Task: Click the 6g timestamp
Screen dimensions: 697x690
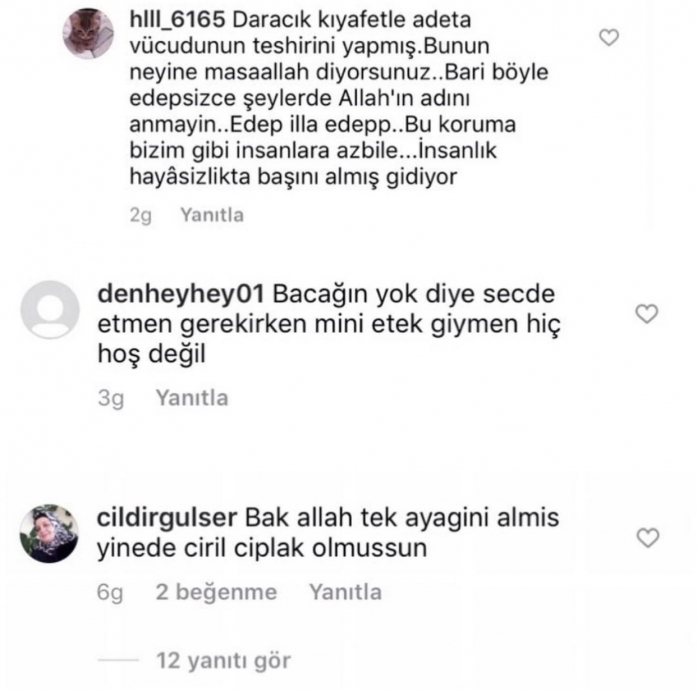Action: click(110, 593)
